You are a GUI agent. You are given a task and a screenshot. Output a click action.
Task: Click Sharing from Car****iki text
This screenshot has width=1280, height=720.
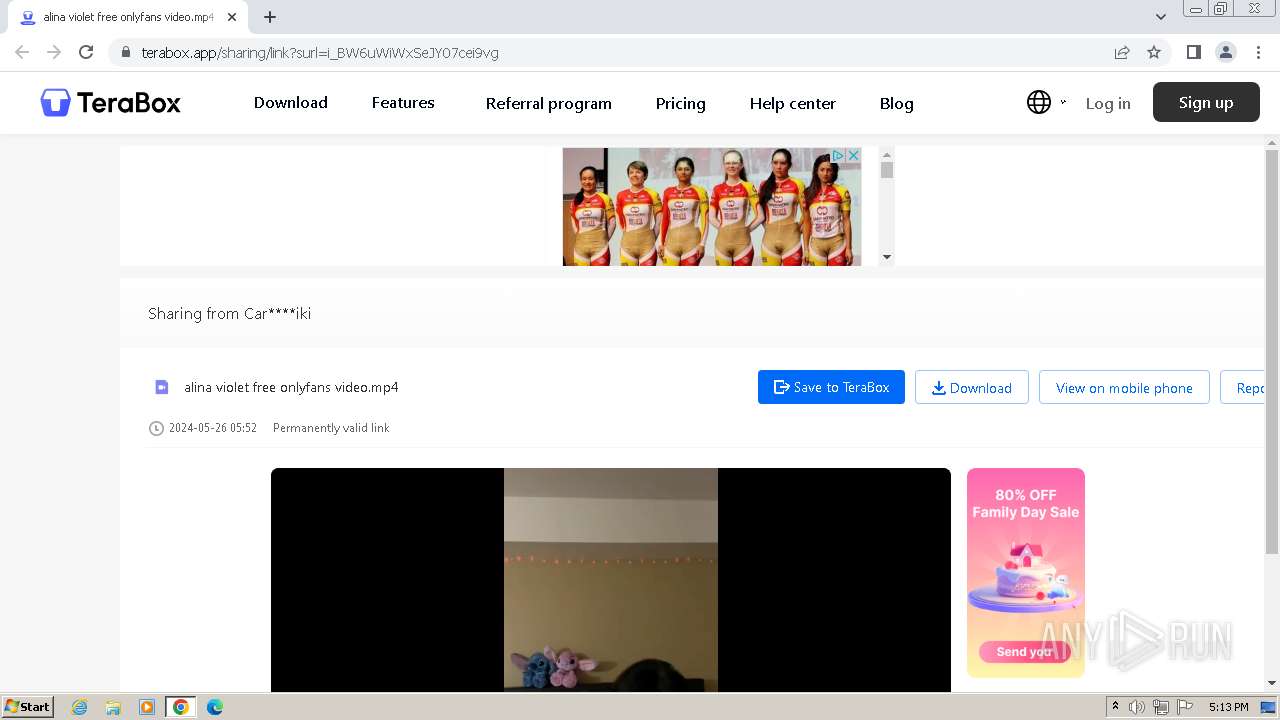229,313
